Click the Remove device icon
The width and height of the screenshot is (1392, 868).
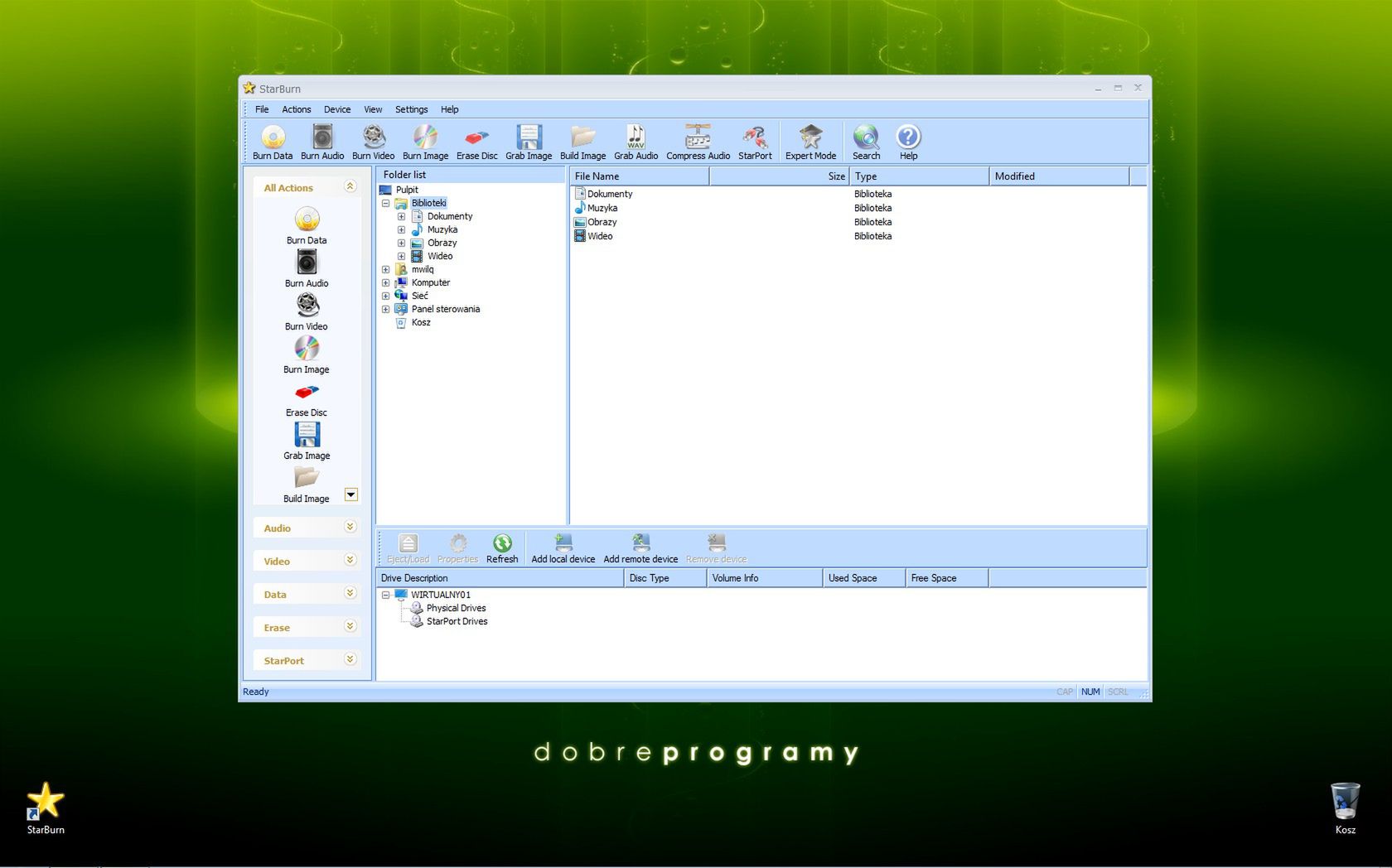(x=717, y=548)
